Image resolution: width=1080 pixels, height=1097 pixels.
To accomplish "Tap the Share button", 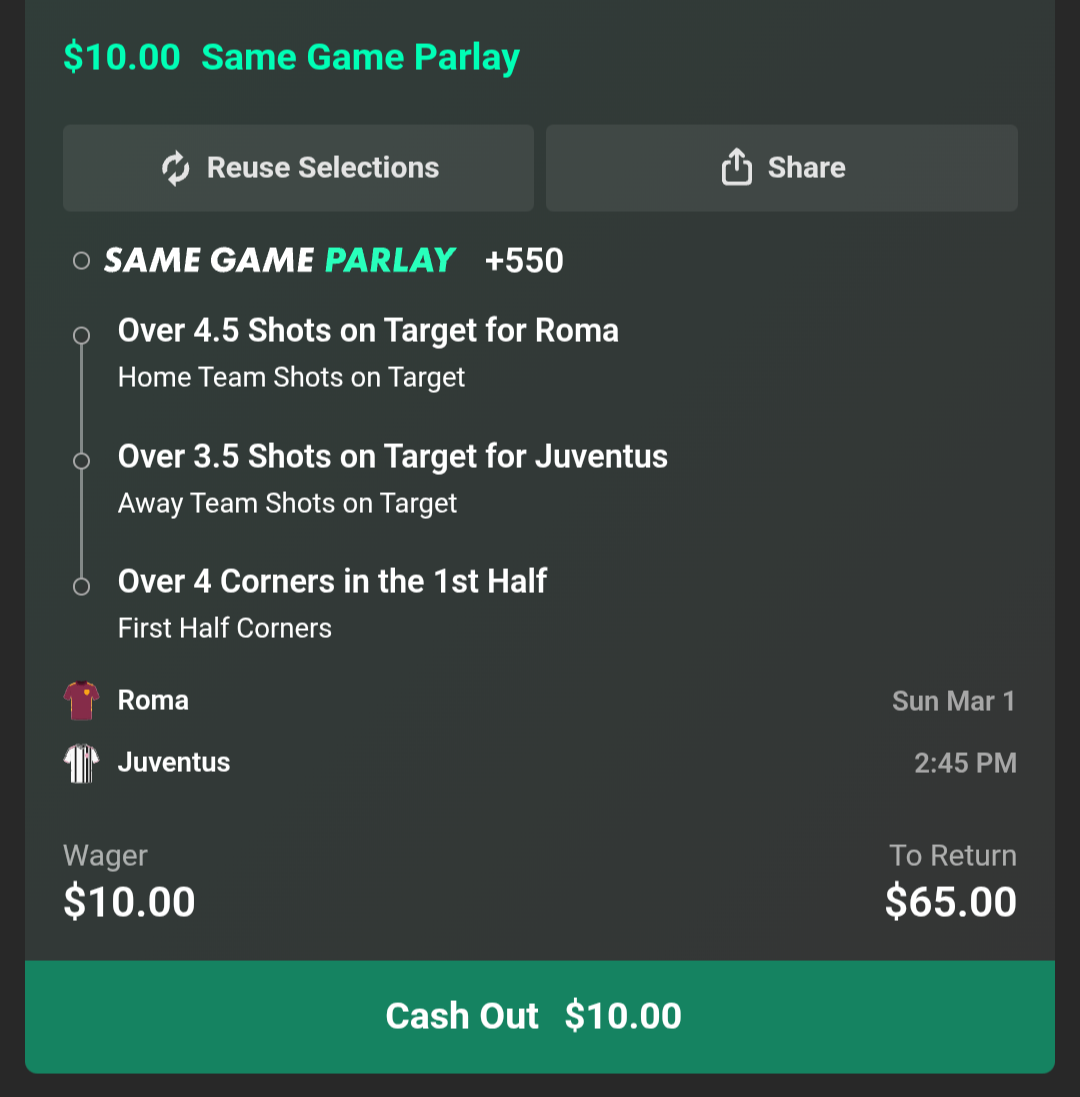I will [x=782, y=168].
